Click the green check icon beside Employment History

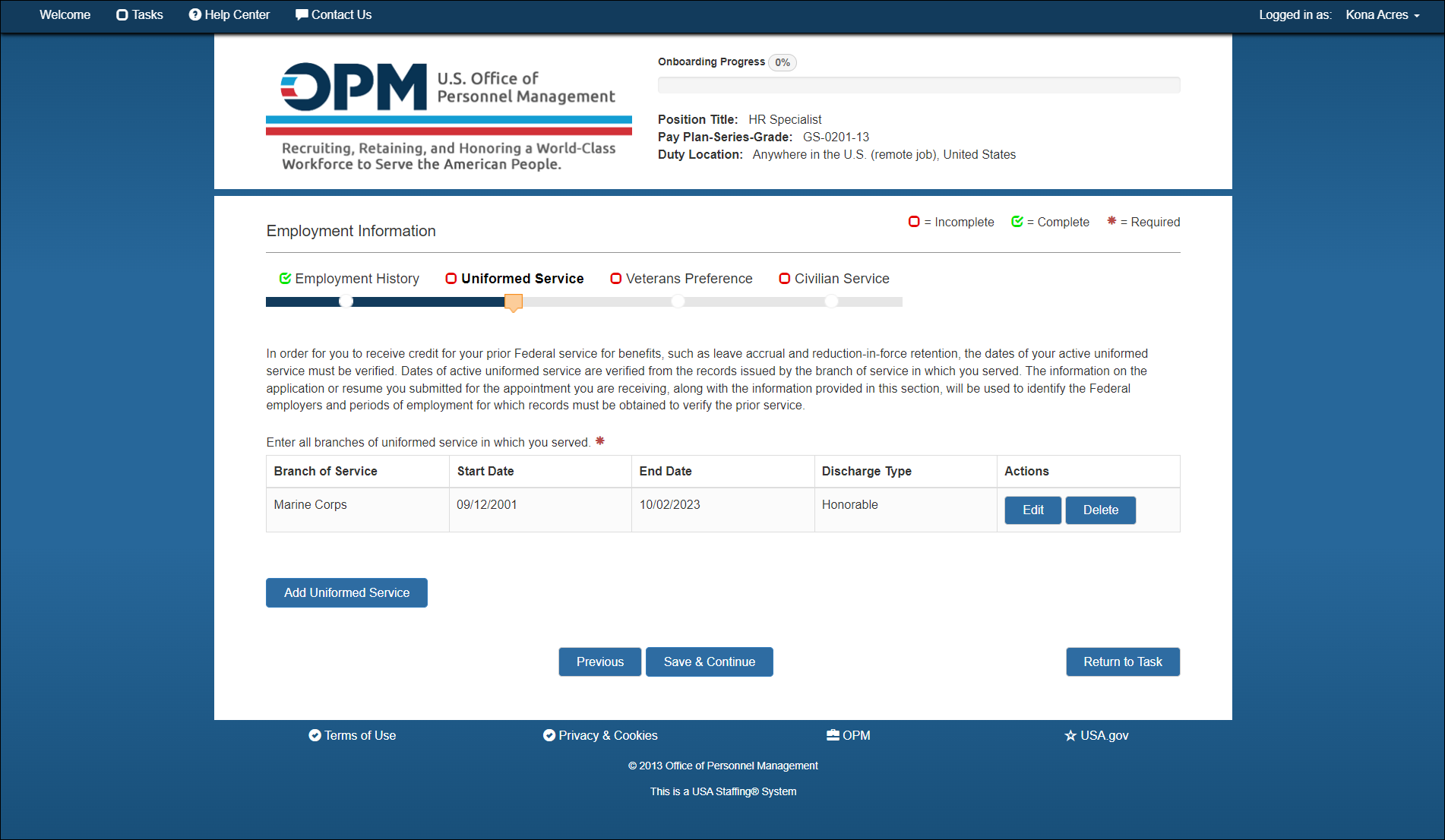pos(286,279)
